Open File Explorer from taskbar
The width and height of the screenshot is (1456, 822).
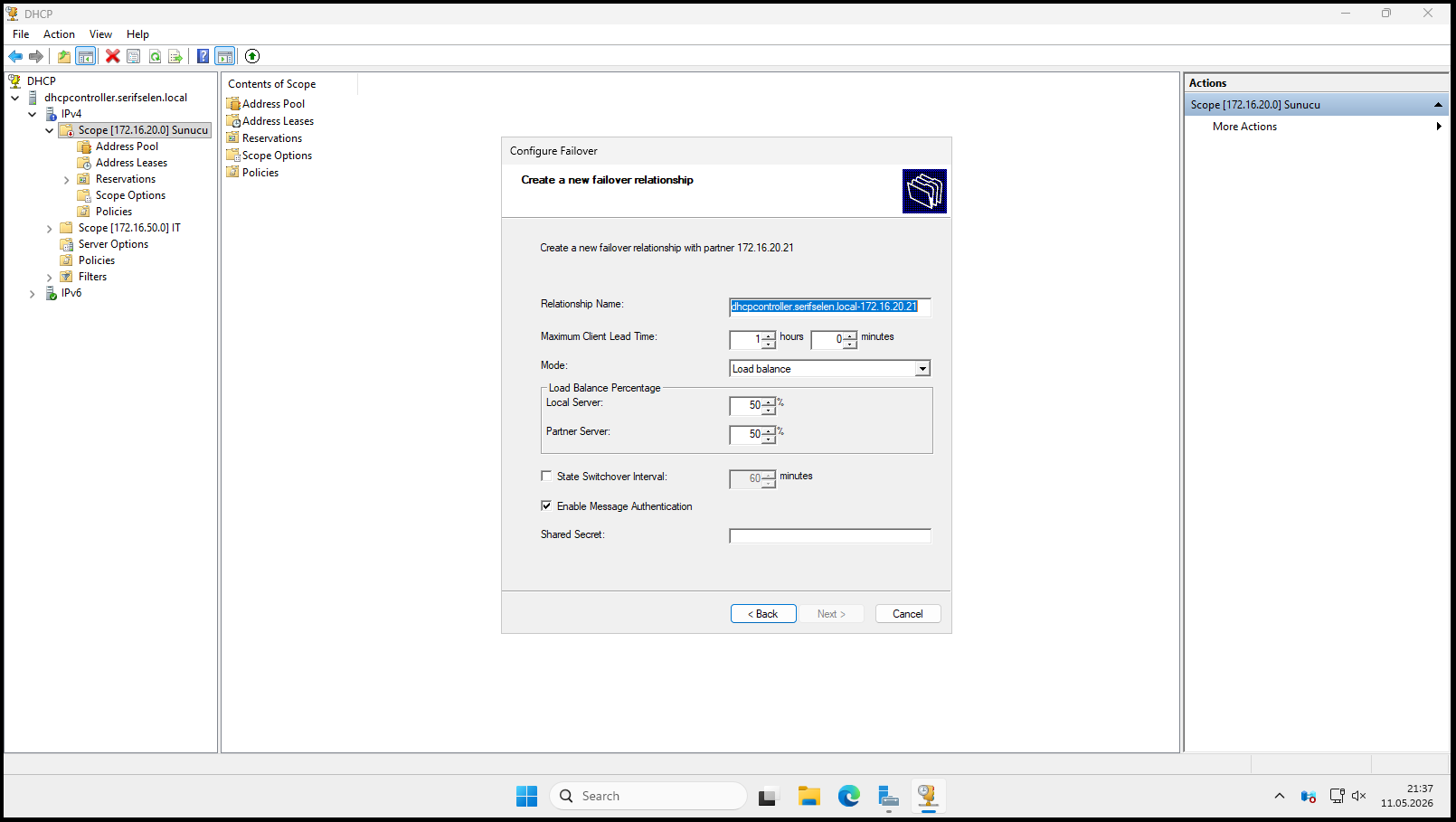[x=808, y=796]
